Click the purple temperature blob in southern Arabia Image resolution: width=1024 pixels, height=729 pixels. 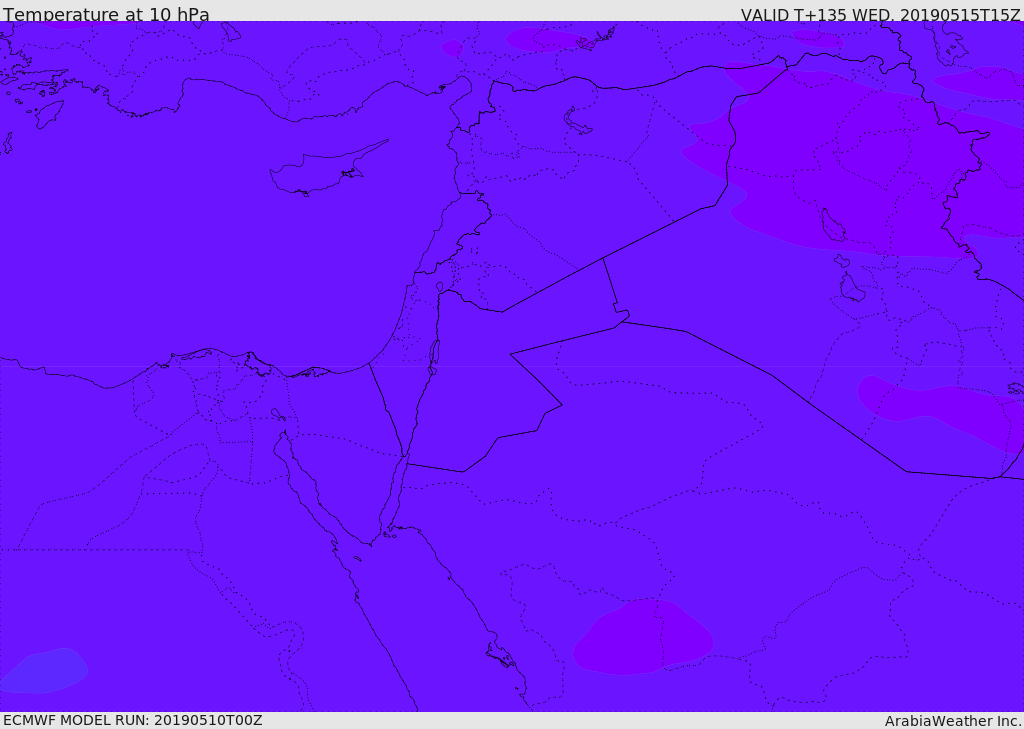click(x=643, y=637)
